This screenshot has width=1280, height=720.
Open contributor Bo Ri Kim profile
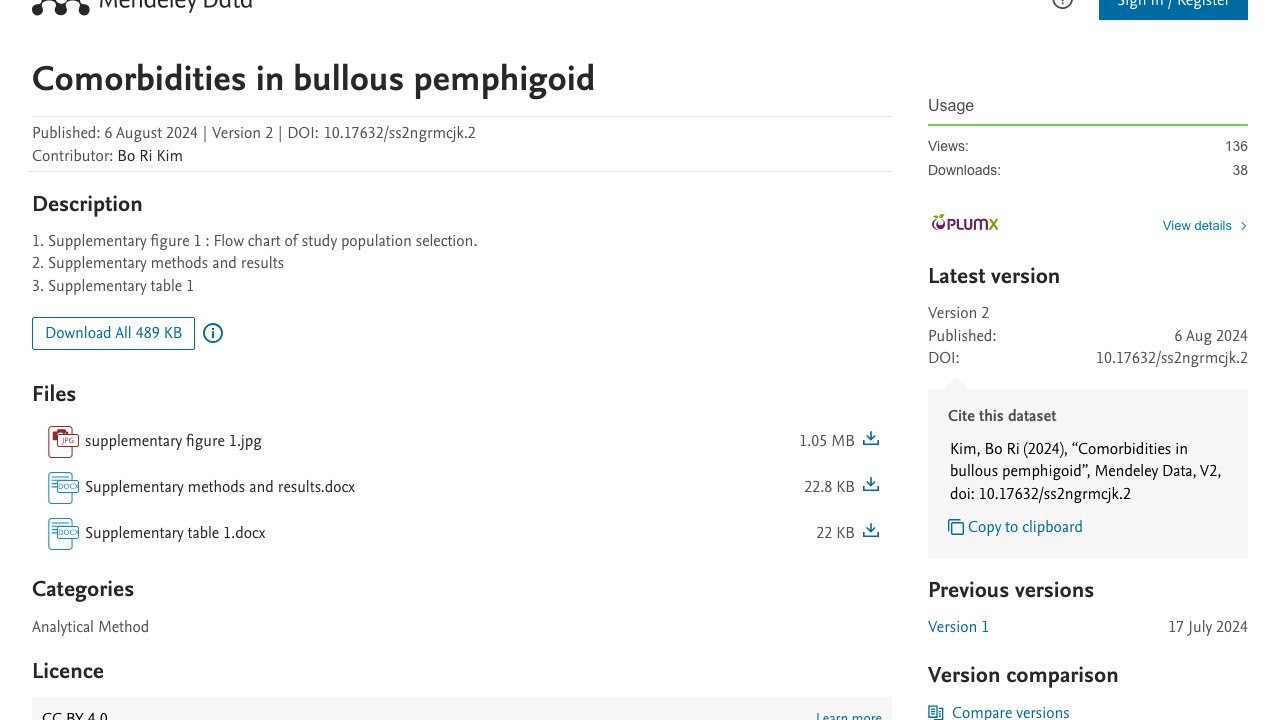(x=150, y=156)
